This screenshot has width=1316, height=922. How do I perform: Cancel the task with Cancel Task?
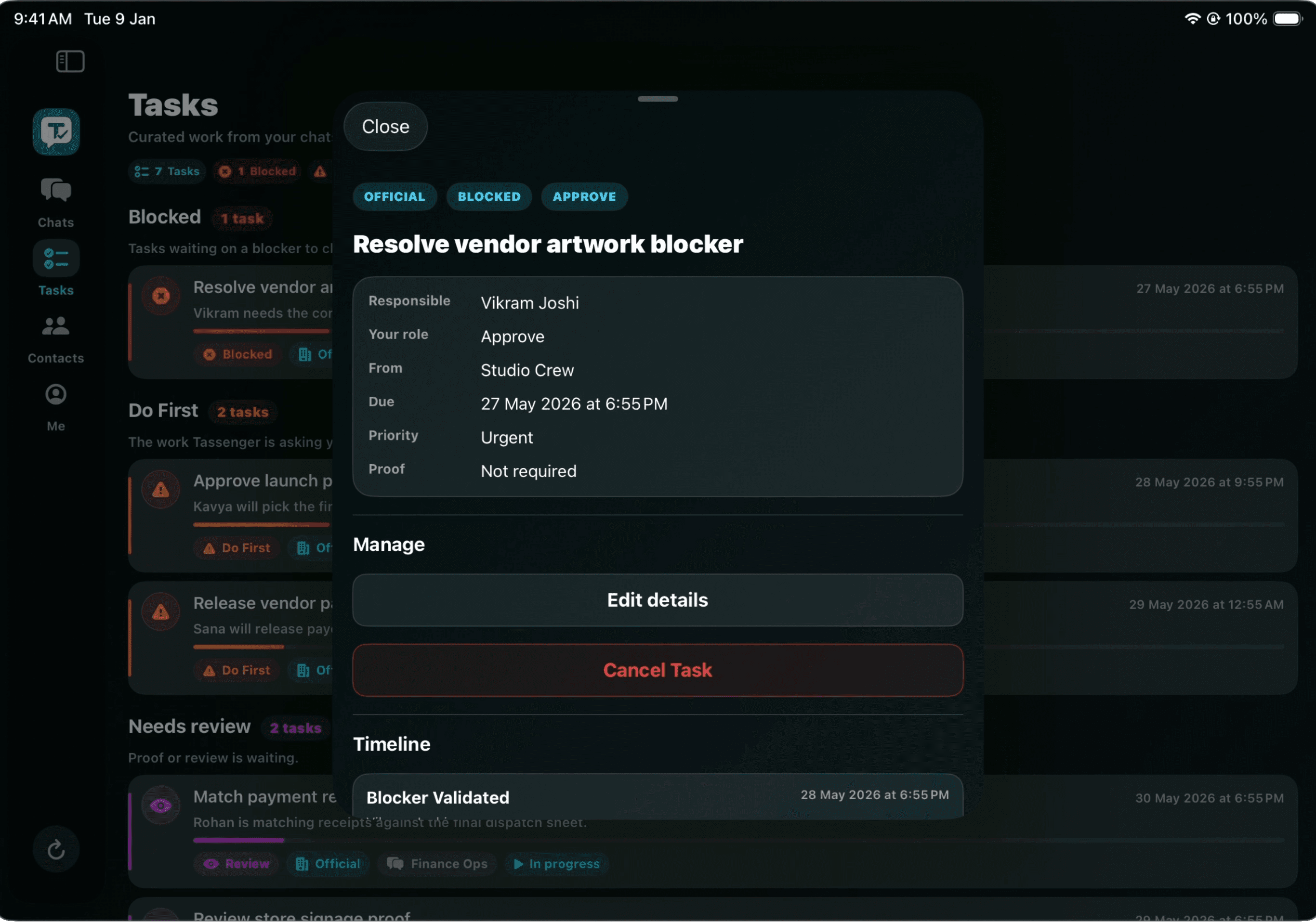(x=658, y=670)
